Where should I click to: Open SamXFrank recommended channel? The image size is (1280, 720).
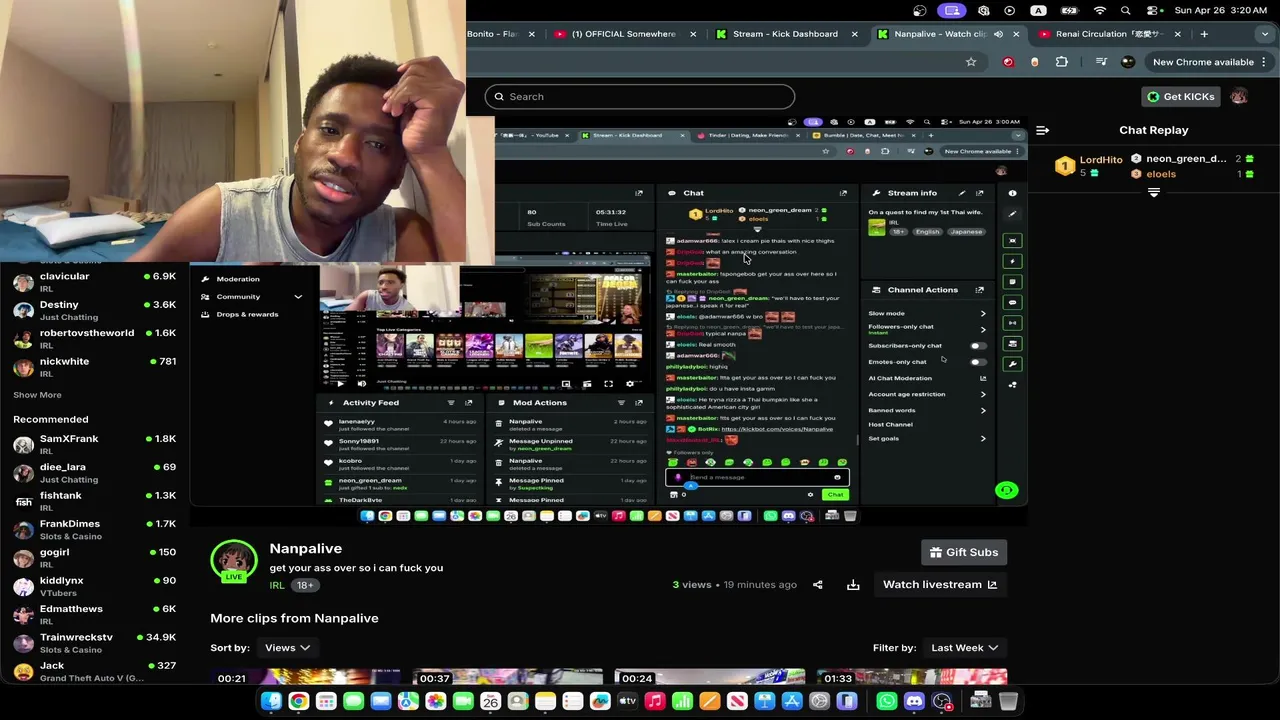[95, 444]
